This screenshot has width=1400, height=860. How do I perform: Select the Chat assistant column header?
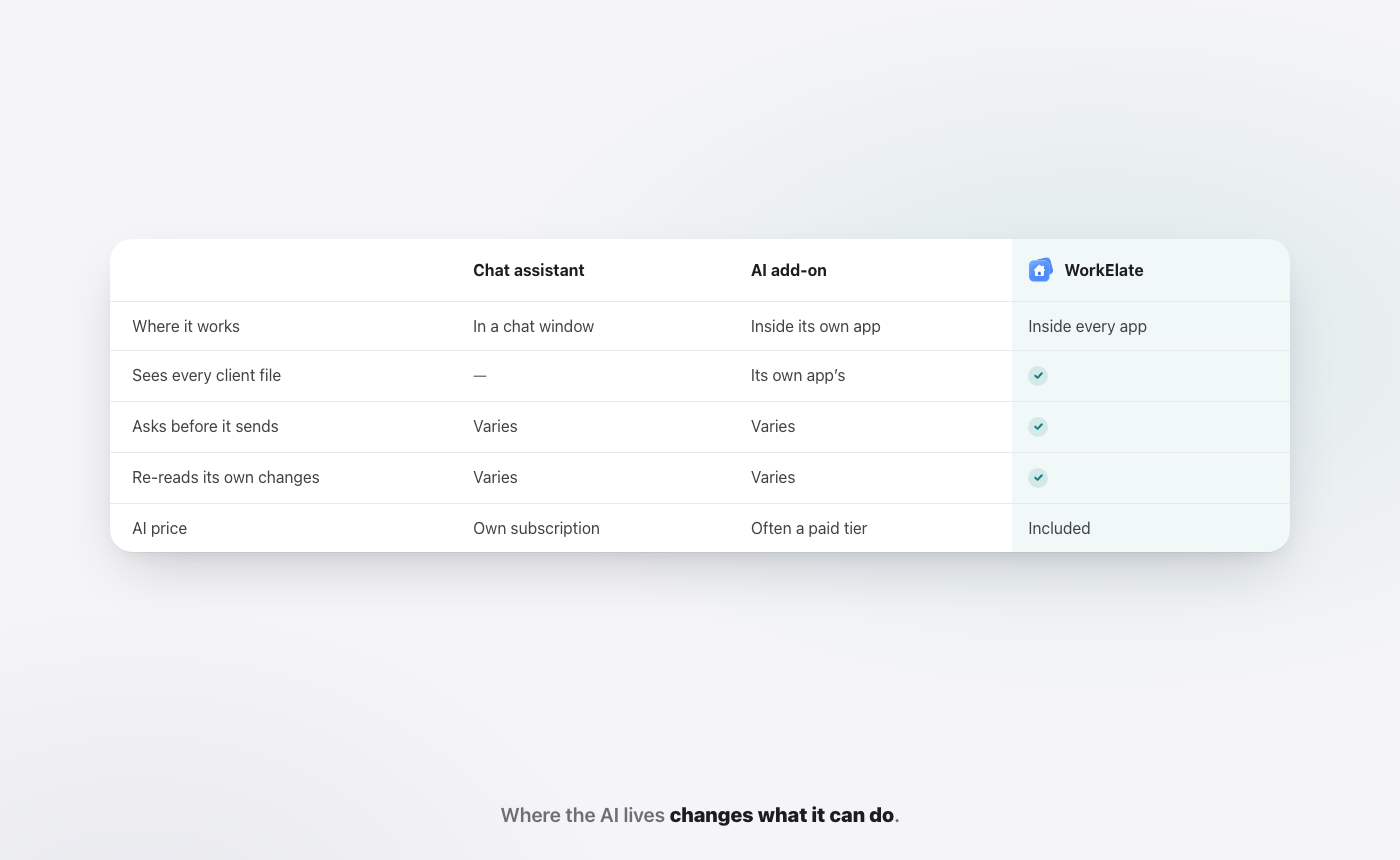click(x=529, y=270)
